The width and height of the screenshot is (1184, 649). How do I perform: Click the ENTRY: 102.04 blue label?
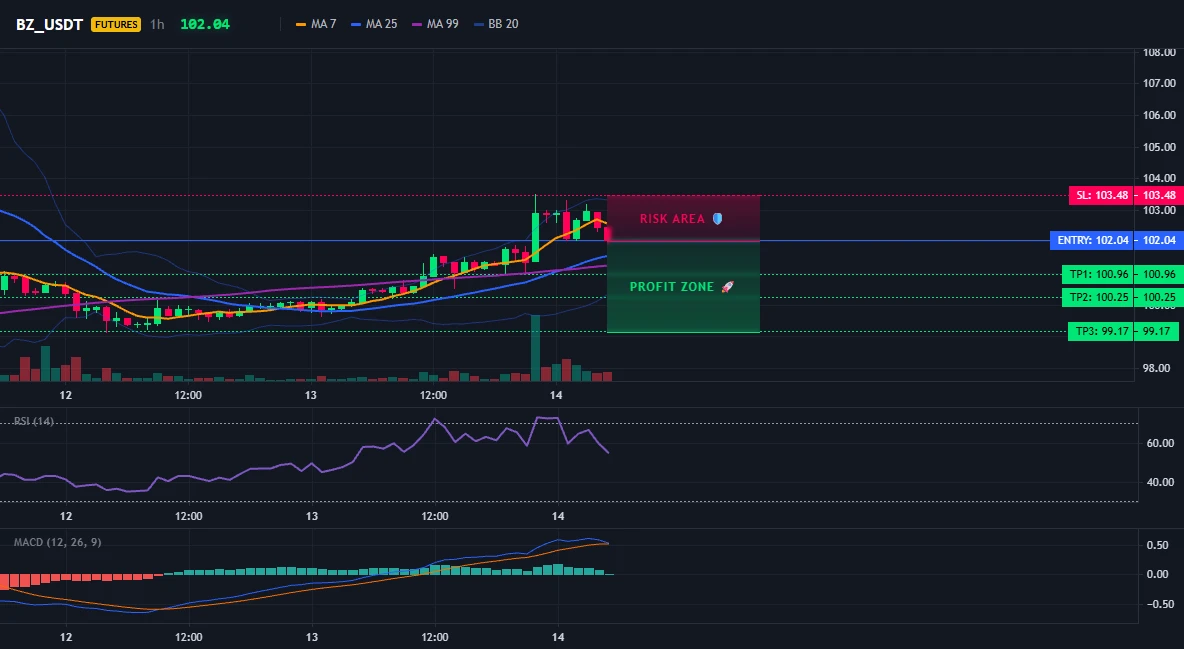click(1093, 240)
